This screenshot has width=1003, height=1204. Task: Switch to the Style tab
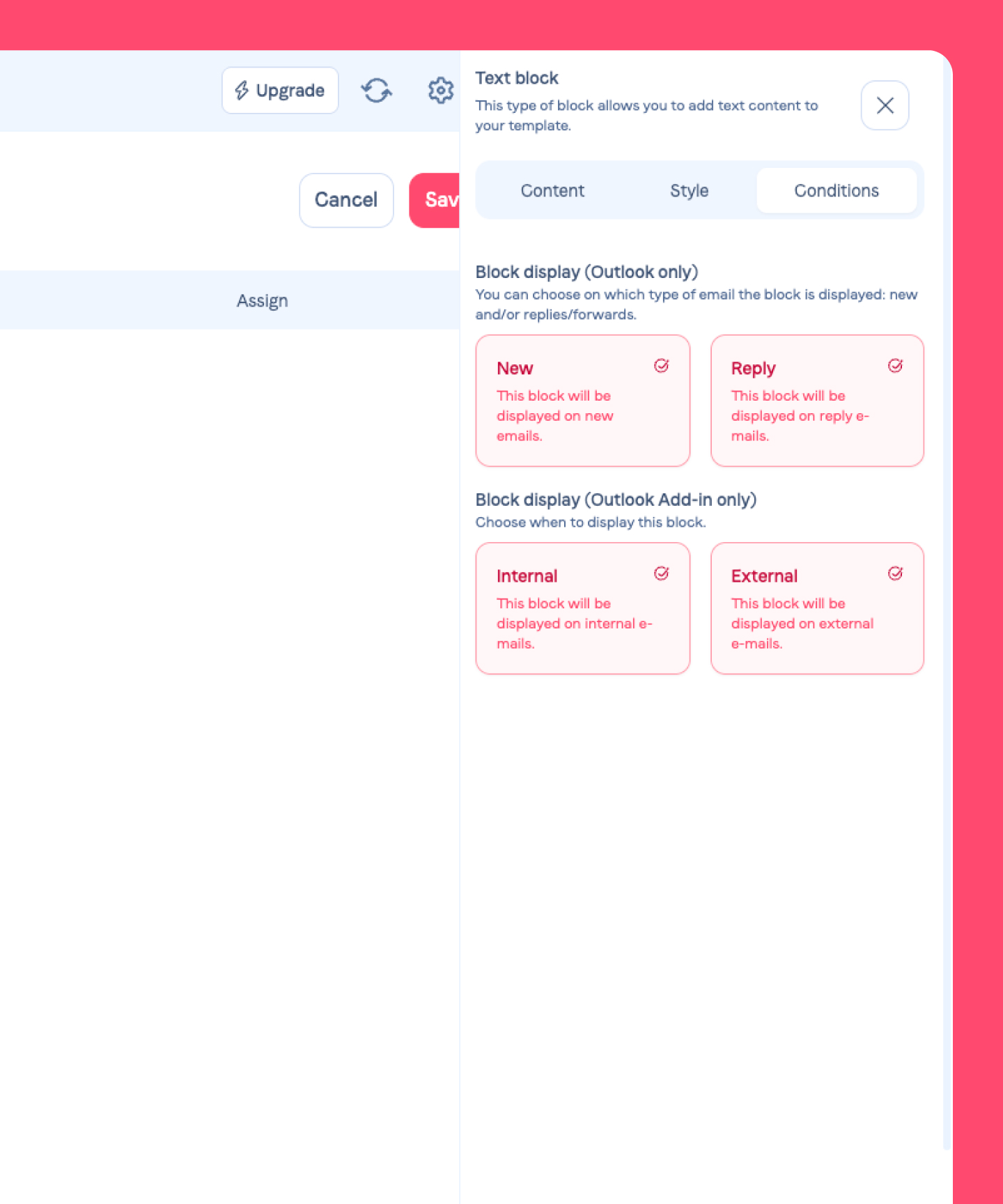690,190
